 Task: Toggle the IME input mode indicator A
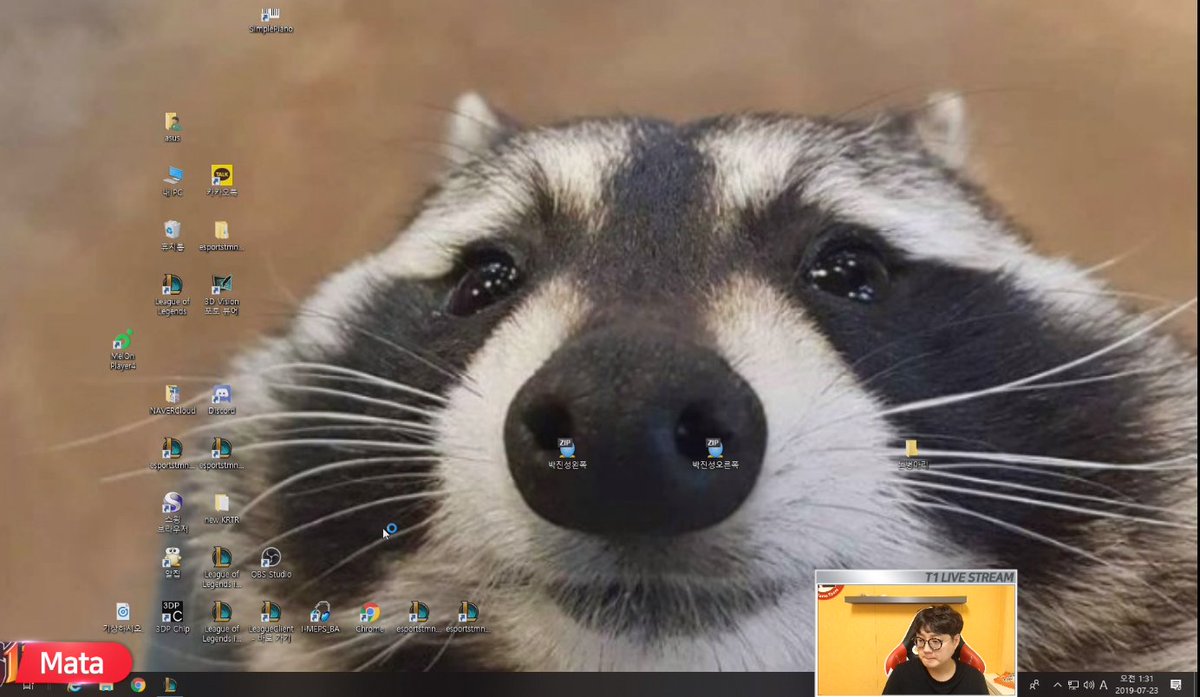1104,685
